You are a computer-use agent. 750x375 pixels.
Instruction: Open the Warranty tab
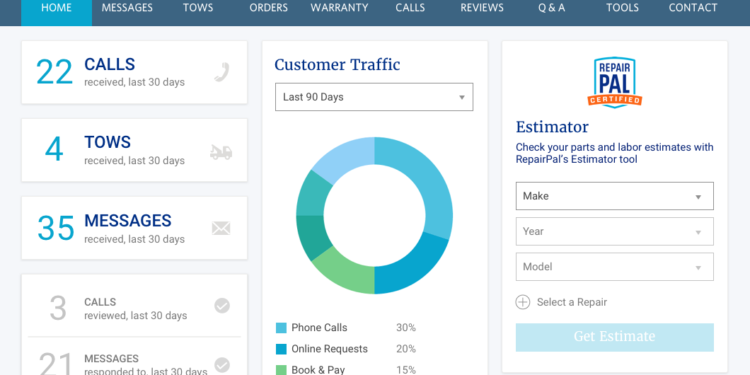[x=339, y=8]
